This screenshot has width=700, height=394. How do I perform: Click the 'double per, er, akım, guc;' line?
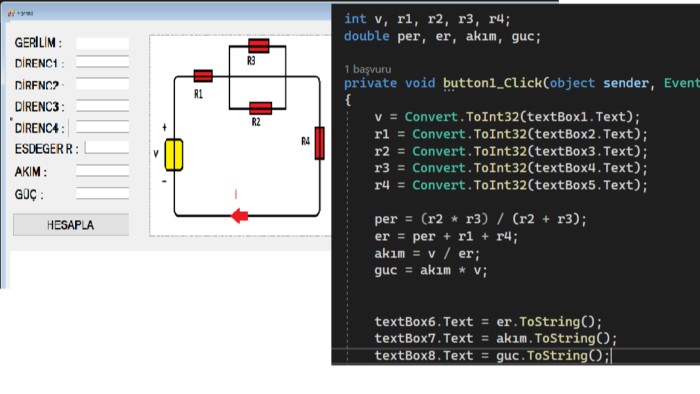(442, 36)
